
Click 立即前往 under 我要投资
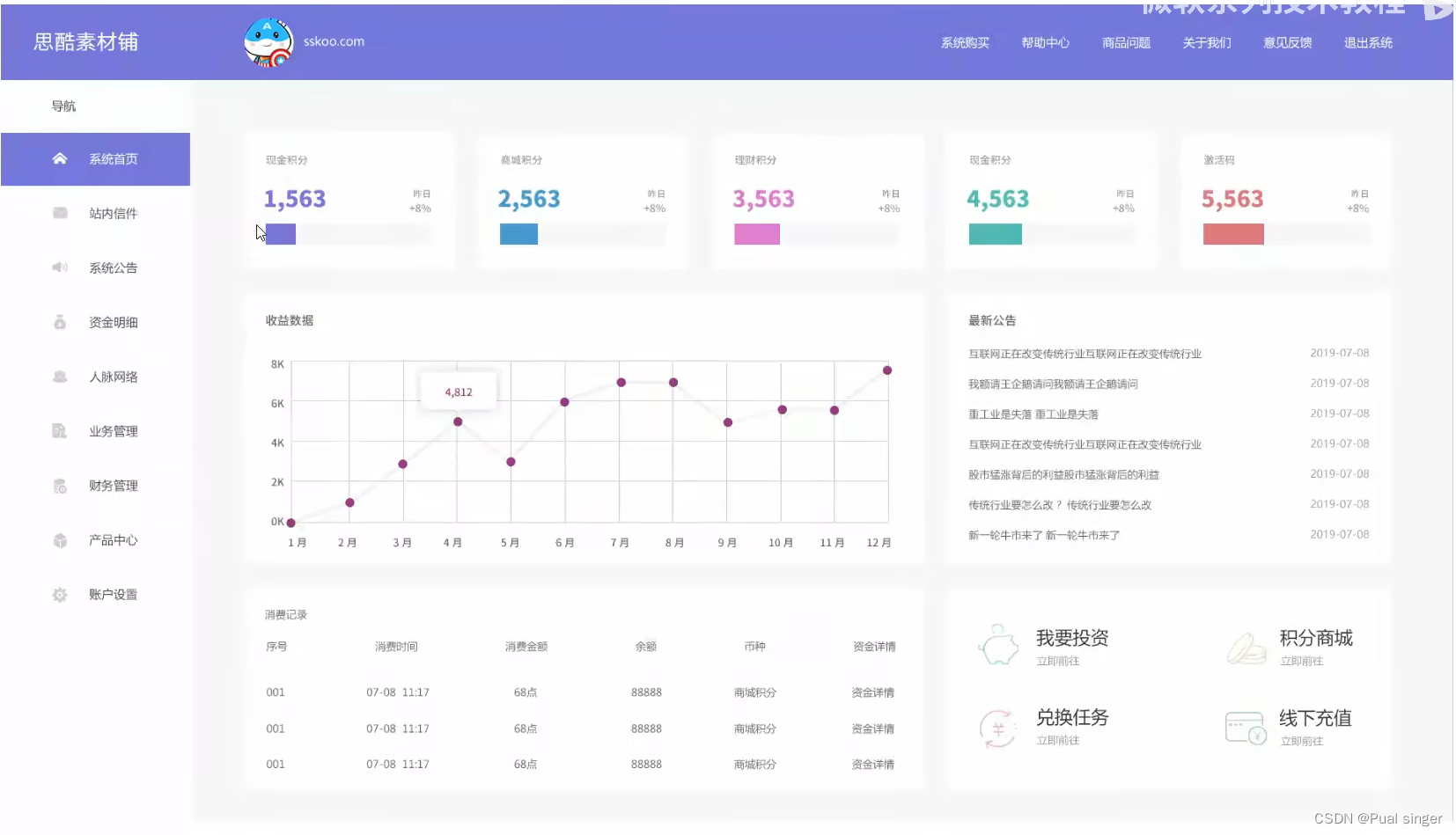[1058, 662]
